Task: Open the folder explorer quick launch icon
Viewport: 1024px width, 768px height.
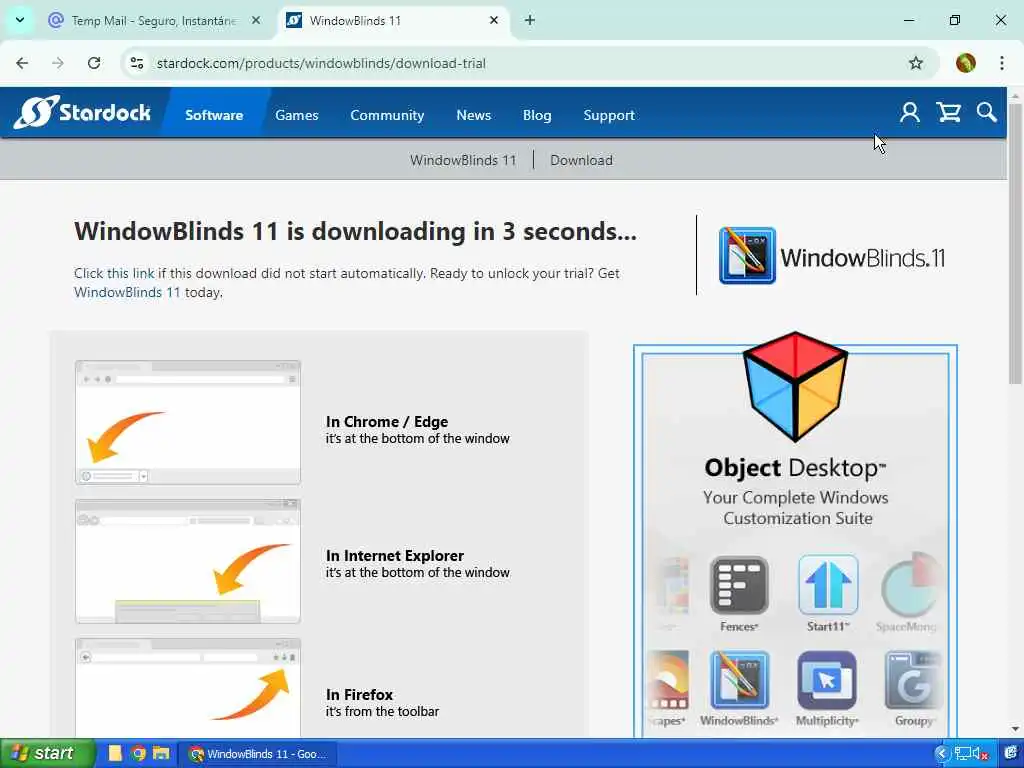Action: click(x=161, y=754)
